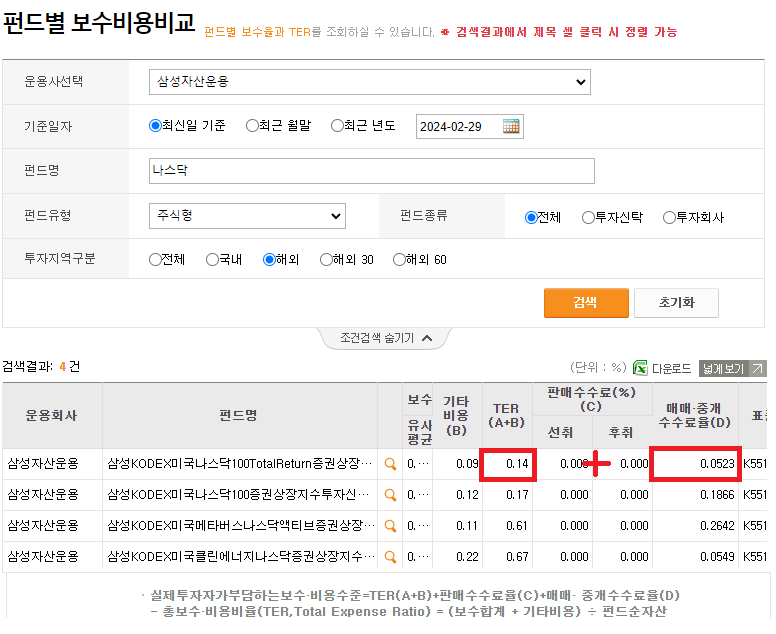This screenshot has width=776, height=634.
Task: Click the Excel 다운로드 icon
Action: coord(640,368)
